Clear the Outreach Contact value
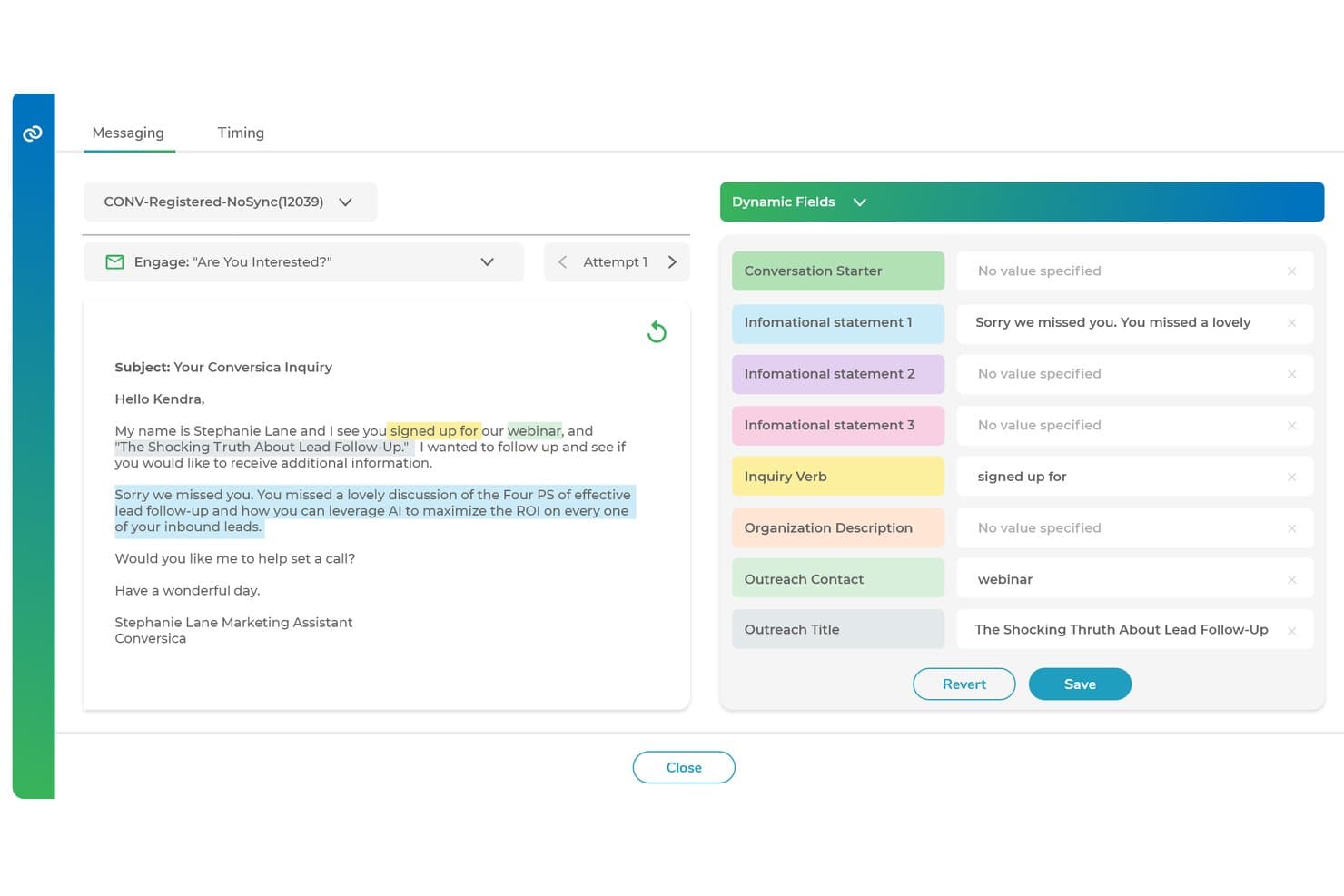The width and height of the screenshot is (1344, 896). [1291, 579]
